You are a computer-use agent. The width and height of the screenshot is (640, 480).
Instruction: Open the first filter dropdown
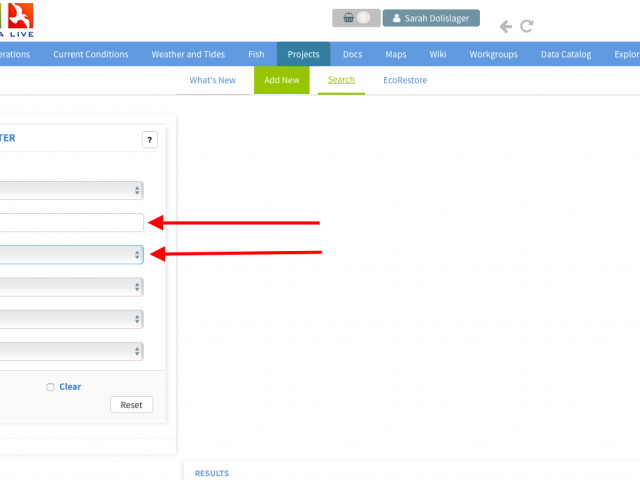(x=70, y=190)
